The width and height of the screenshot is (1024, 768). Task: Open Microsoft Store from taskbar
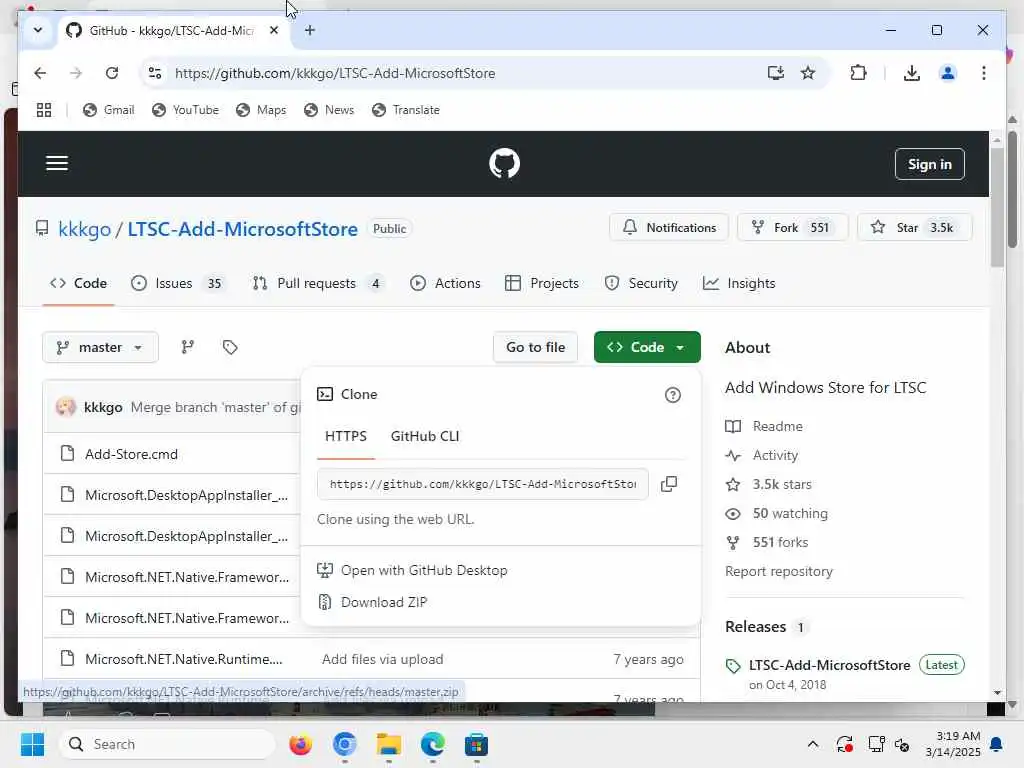[476, 744]
